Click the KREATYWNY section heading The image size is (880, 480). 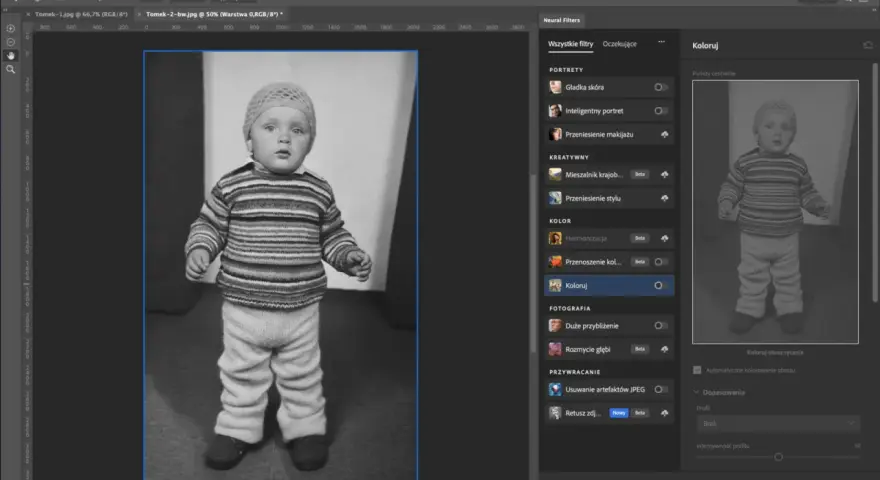(x=569, y=157)
